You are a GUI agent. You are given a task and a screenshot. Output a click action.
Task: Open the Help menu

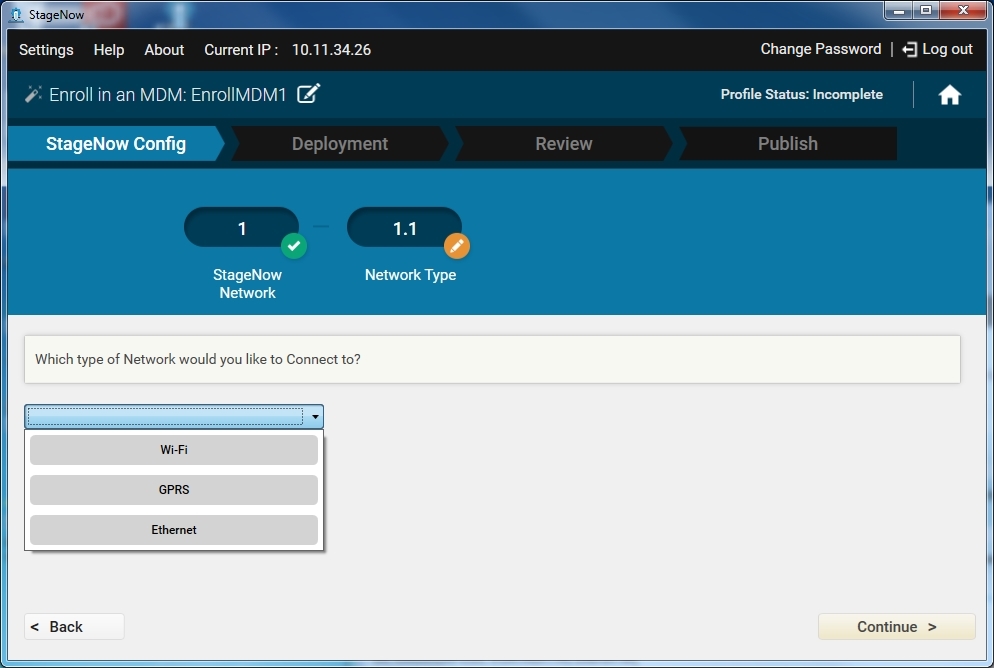109,50
